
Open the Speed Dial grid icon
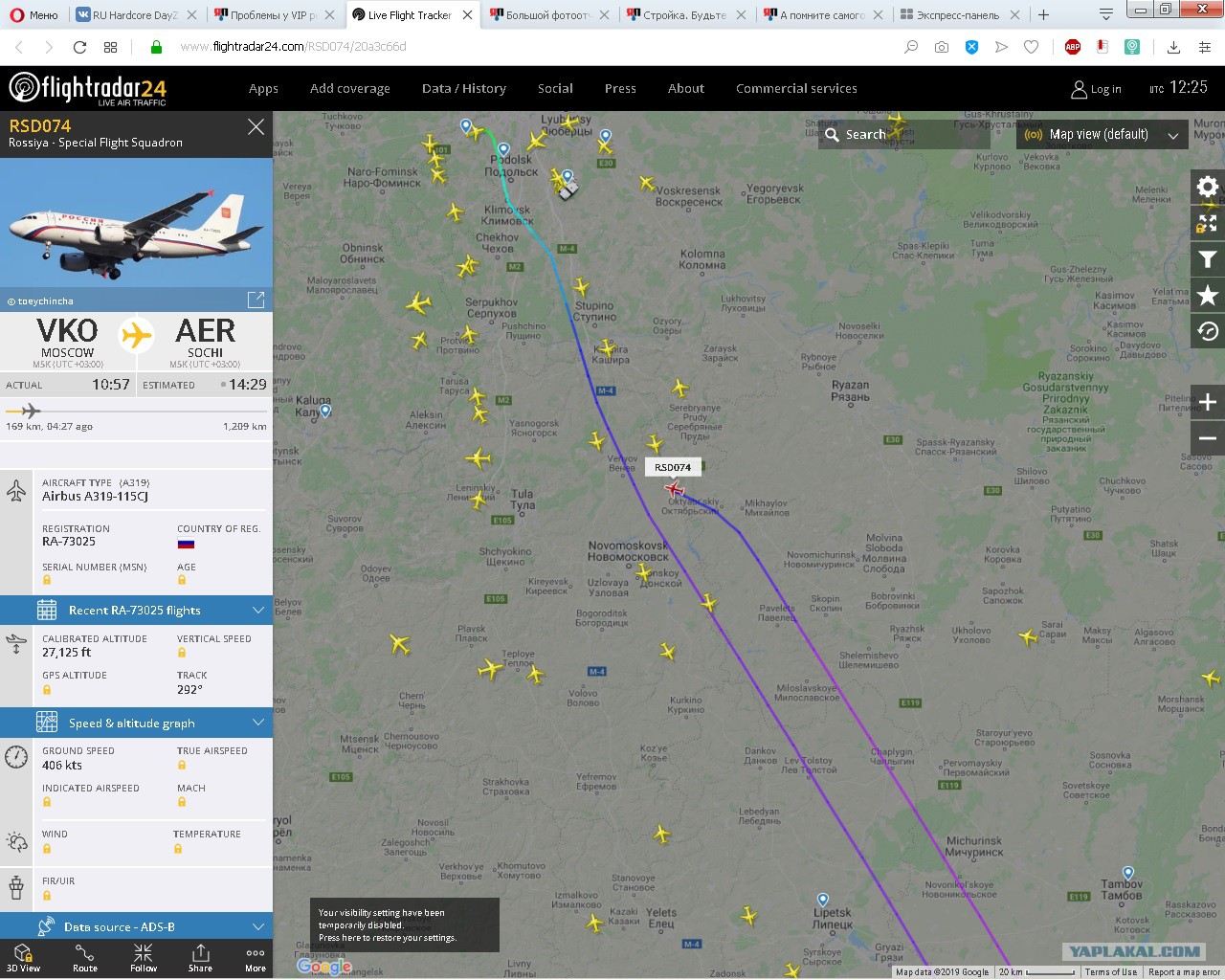[111, 47]
